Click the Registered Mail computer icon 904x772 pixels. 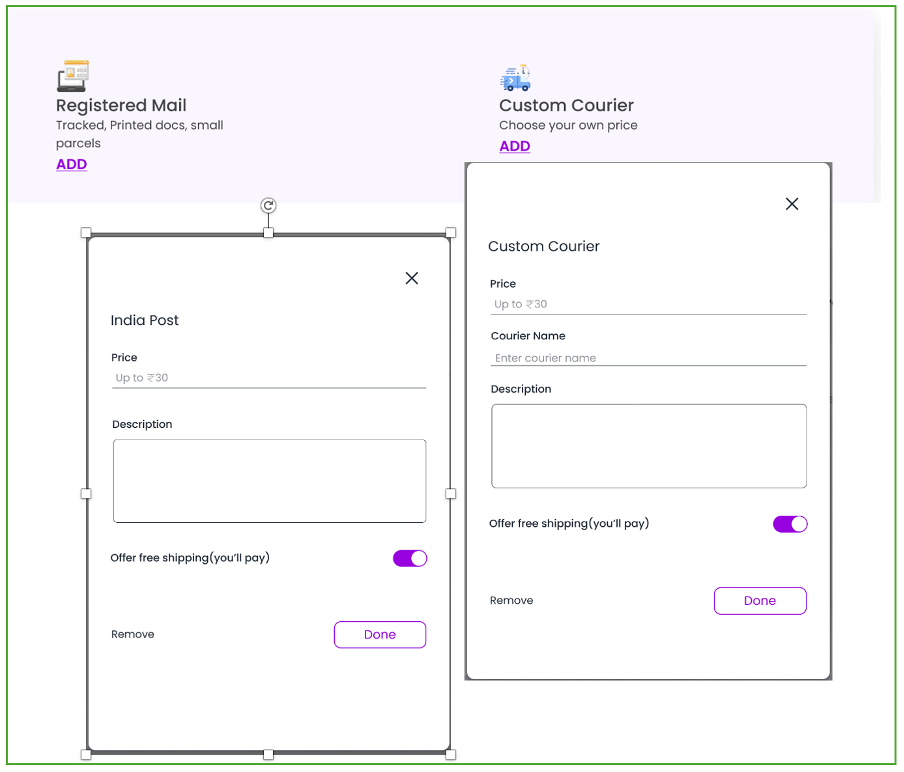[73, 76]
